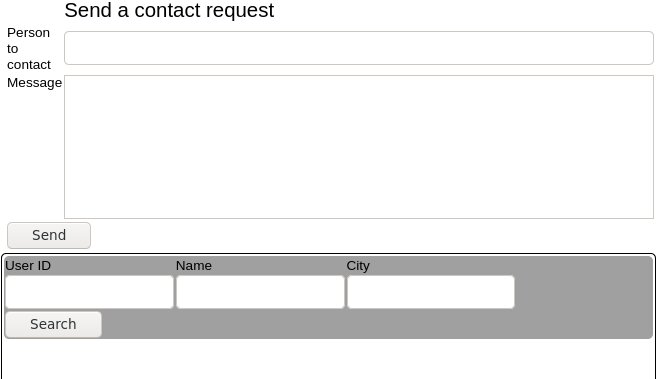Image resolution: width=657 pixels, height=379 pixels.
Task: Select the User ID search field
Action: [x=89, y=292]
